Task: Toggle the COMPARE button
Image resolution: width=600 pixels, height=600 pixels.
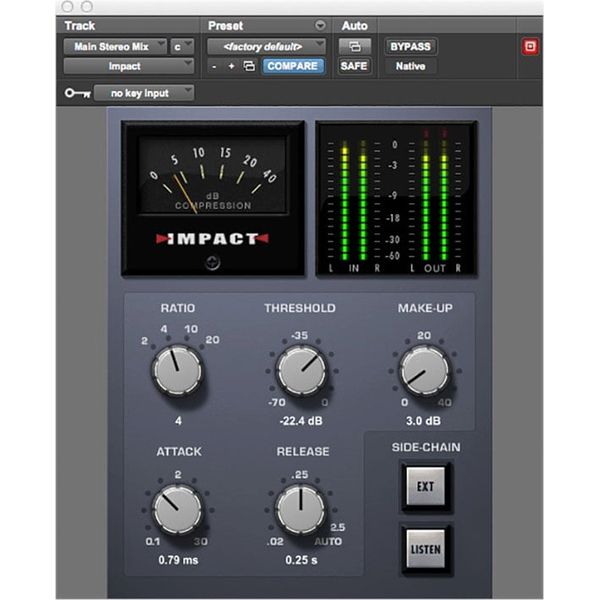Action: tap(293, 66)
